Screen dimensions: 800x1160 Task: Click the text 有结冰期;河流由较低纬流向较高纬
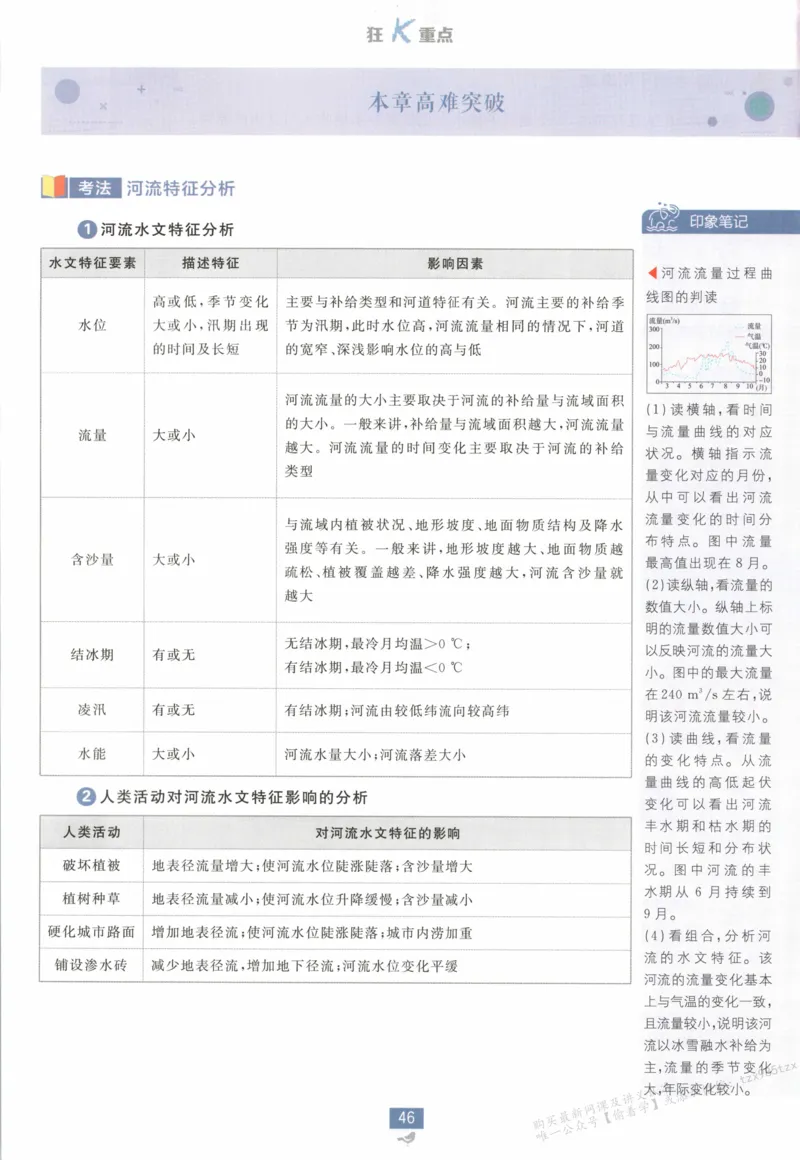pos(397,710)
